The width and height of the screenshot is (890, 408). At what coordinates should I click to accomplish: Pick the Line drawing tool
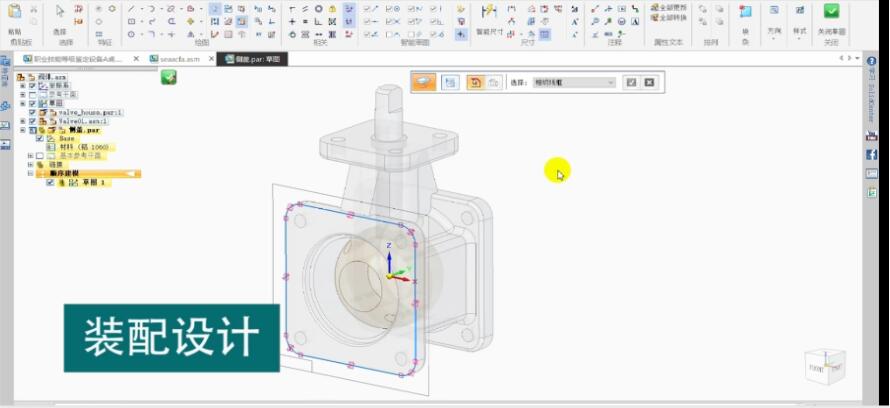(131, 8)
